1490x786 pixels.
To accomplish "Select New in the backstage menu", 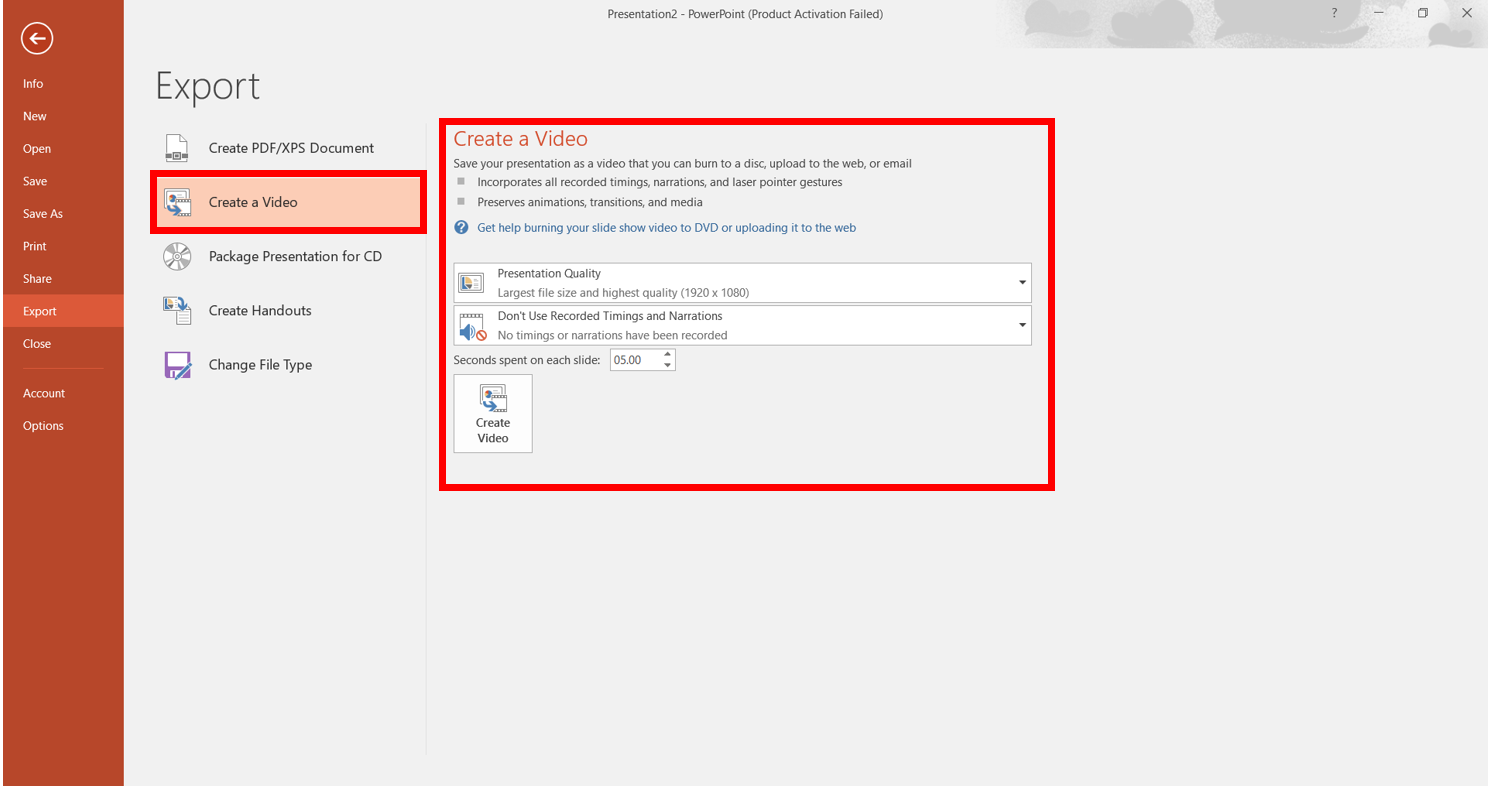I will (x=62, y=116).
